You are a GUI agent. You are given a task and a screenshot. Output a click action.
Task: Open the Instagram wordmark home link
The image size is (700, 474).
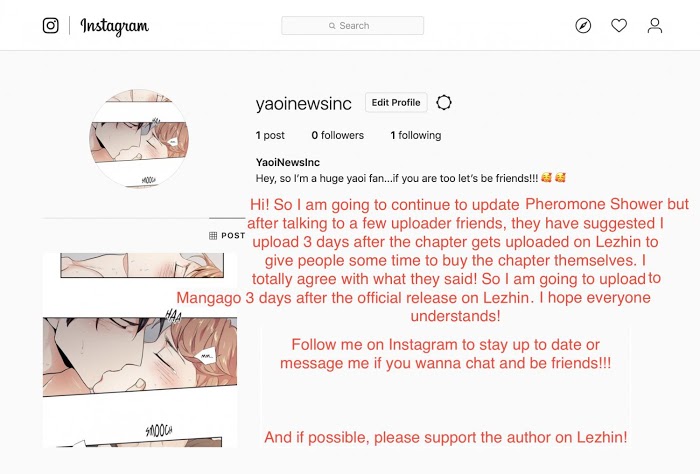(115, 26)
